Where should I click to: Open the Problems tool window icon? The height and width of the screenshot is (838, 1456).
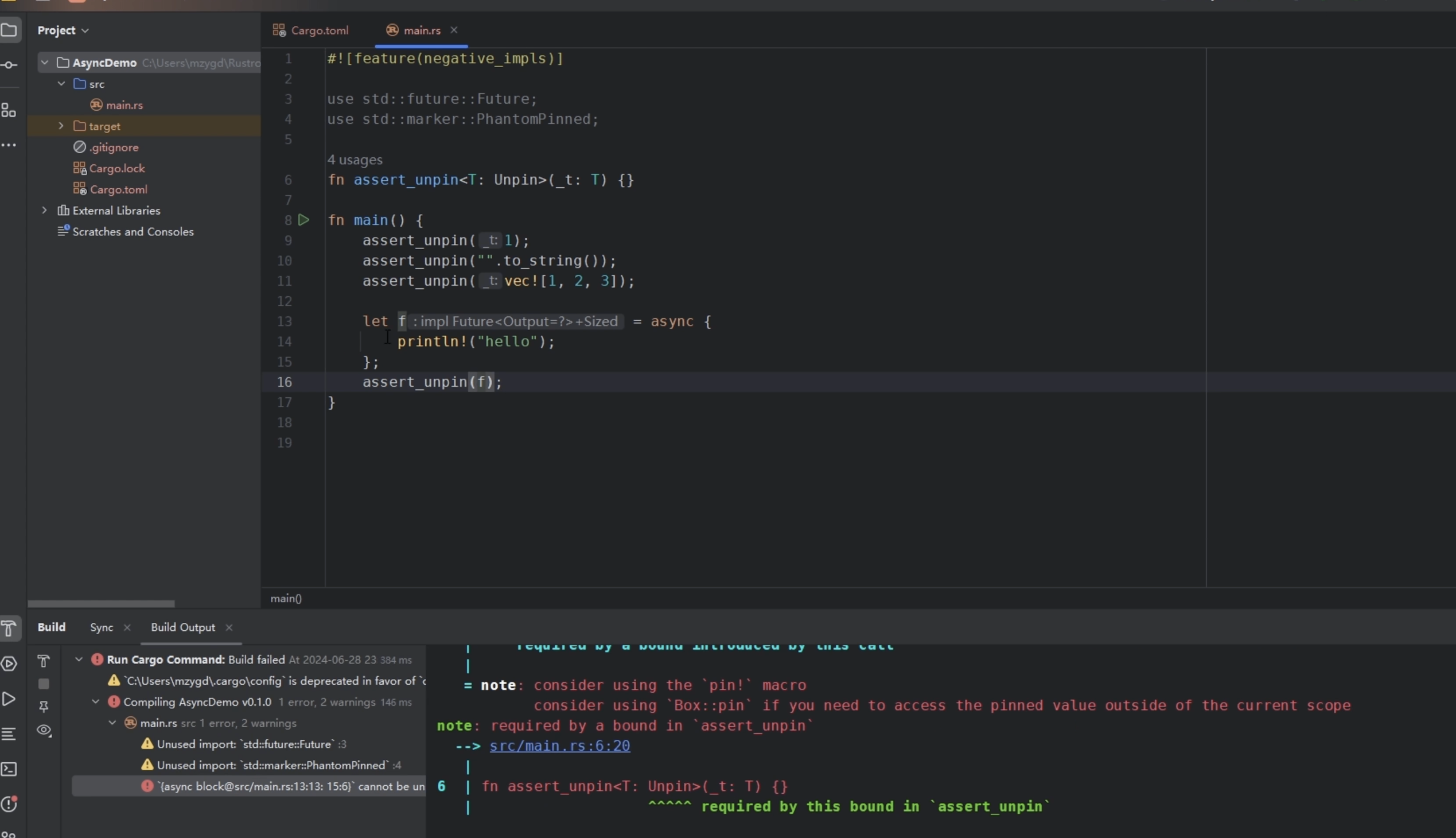tap(9, 804)
